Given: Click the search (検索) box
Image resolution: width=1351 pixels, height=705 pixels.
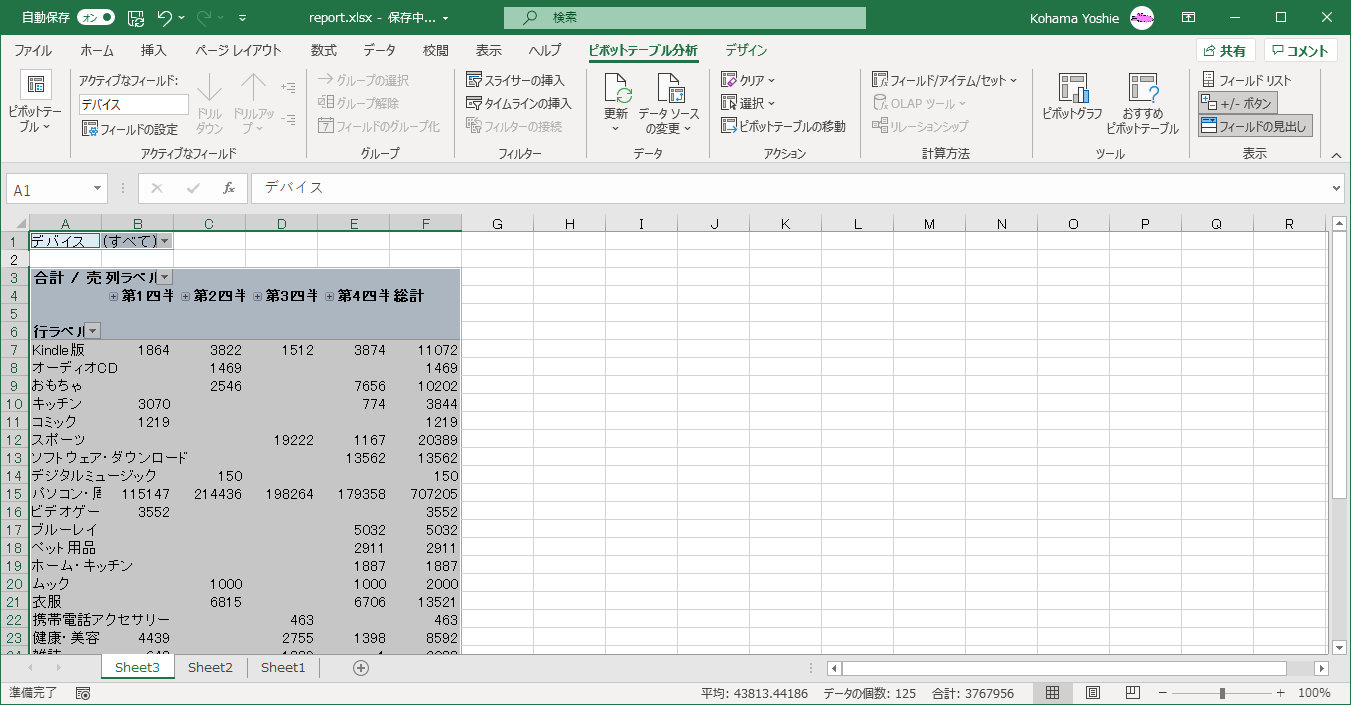Looking at the screenshot, I should tap(685, 18).
